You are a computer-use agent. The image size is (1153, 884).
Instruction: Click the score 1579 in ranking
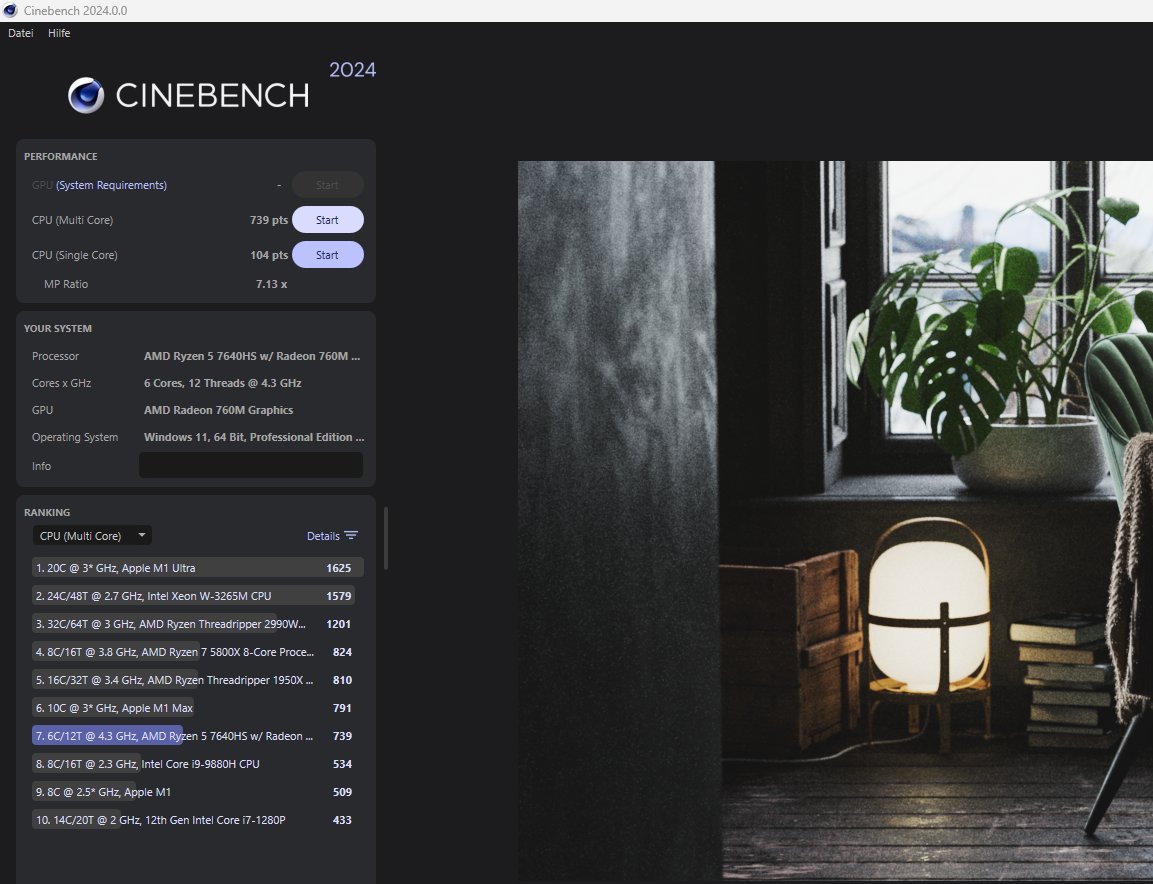tap(338, 596)
